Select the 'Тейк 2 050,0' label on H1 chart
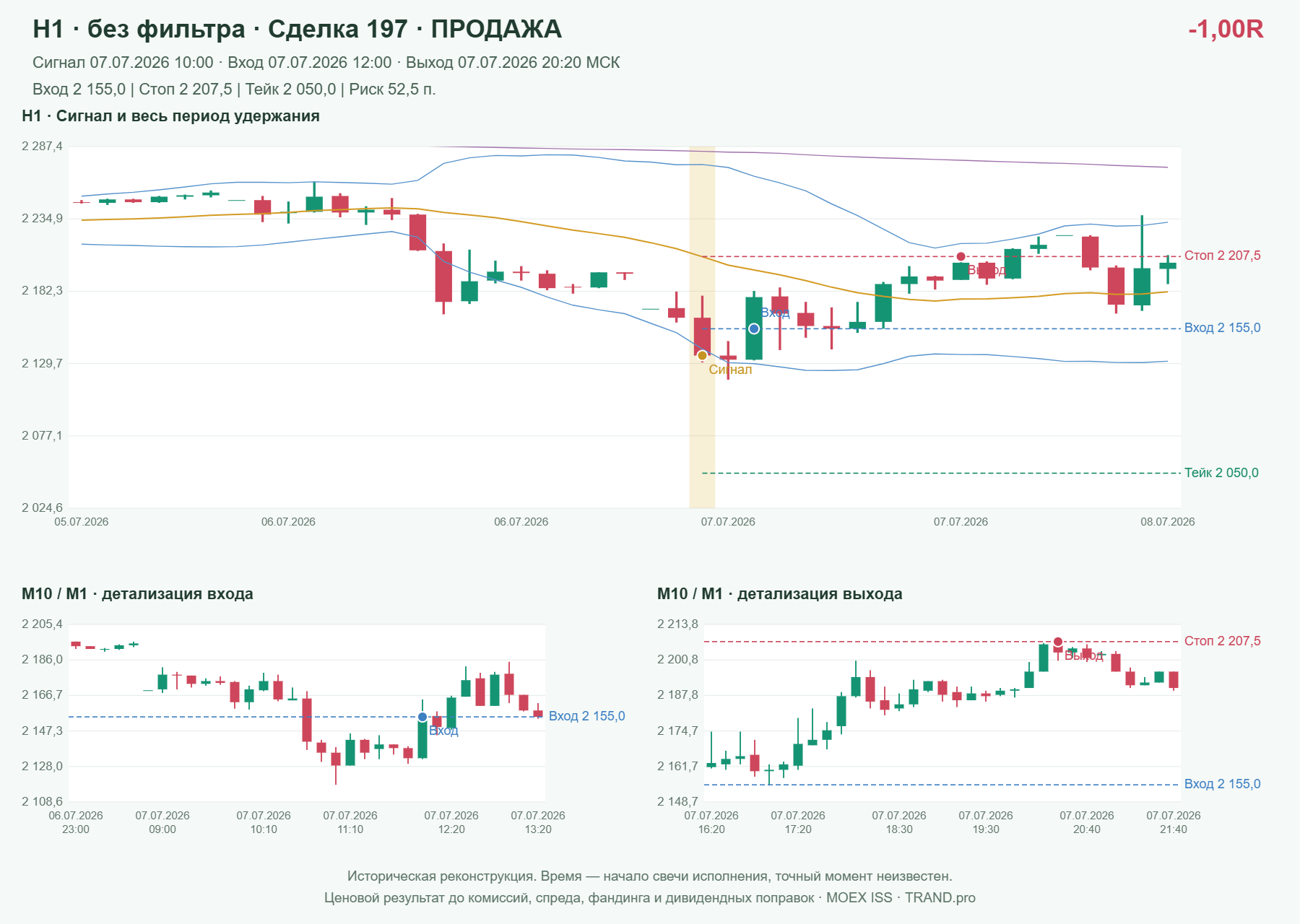 1221,473
